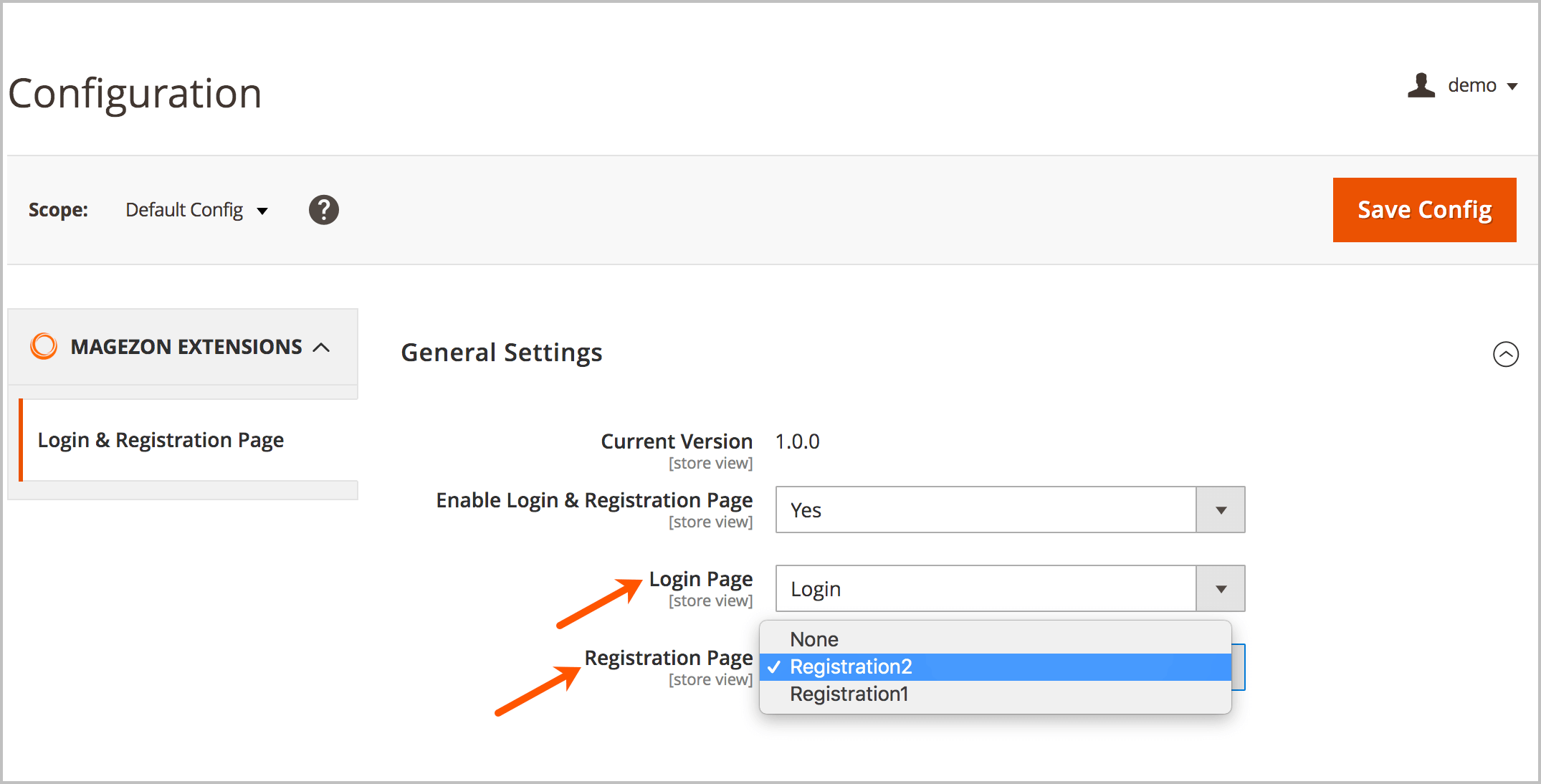This screenshot has width=1541, height=784.
Task: Open the Scope Default Config dropdown
Action: 196,209
